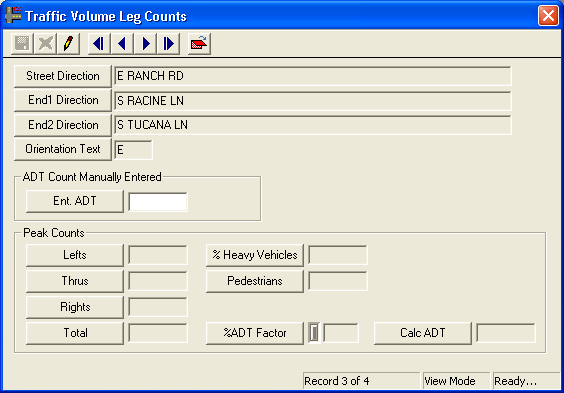Click the white Ent. ADT input box
The width and height of the screenshot is (564, 393).
158,202
